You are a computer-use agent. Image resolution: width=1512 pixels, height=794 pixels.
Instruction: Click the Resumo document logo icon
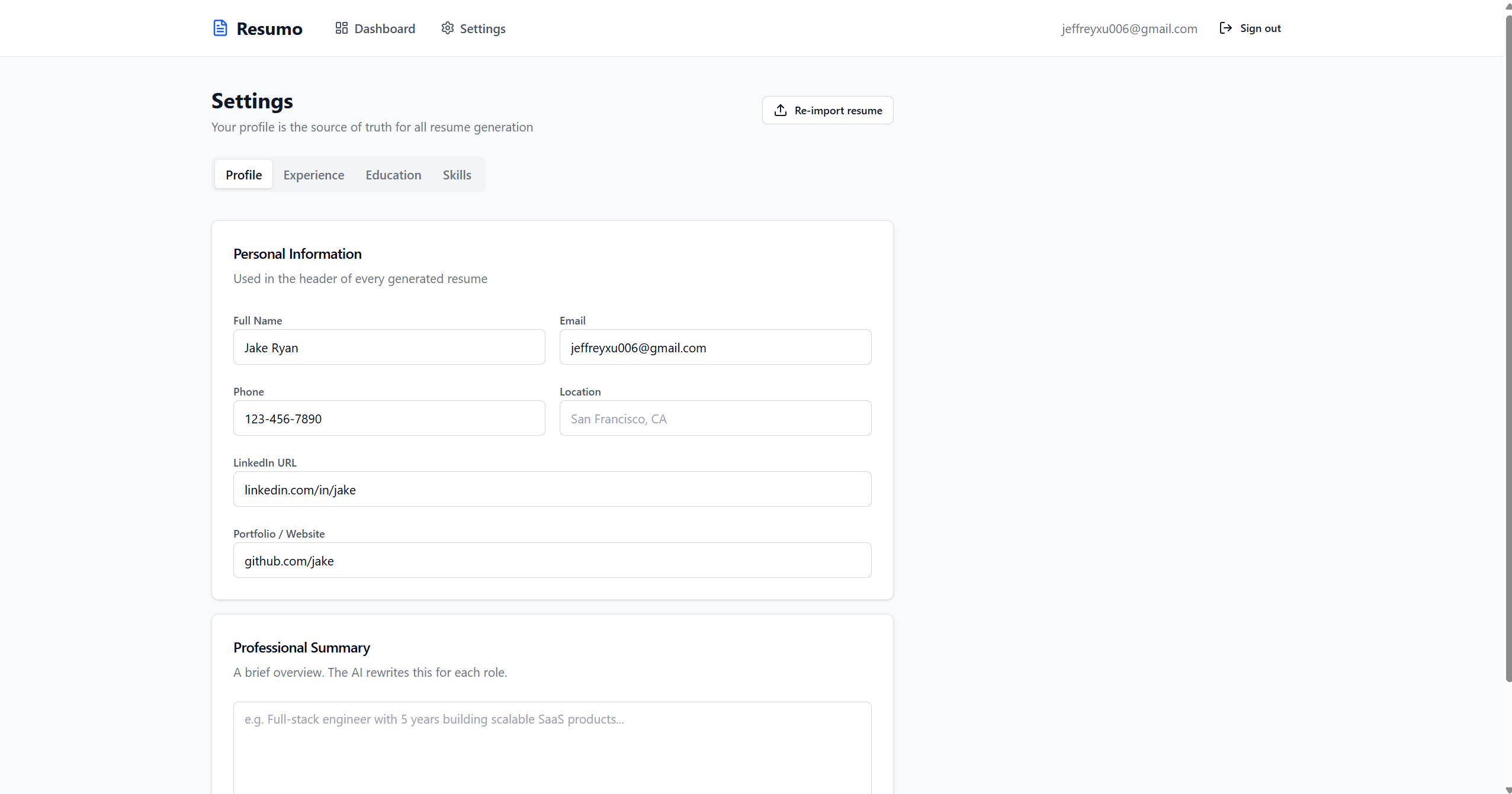pos(220,28)
